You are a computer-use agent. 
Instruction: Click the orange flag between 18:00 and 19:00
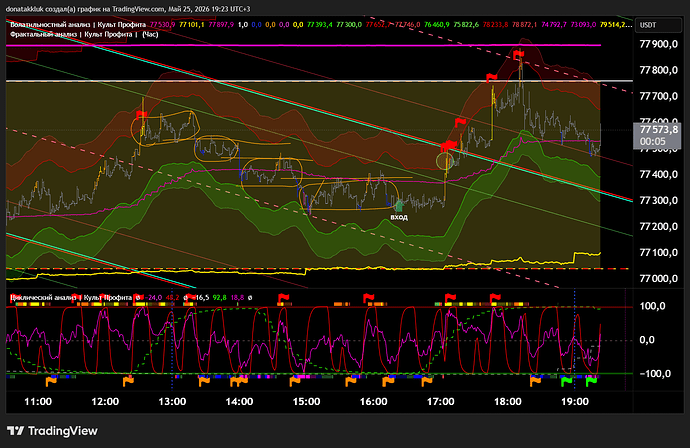(x=536, y=381)
